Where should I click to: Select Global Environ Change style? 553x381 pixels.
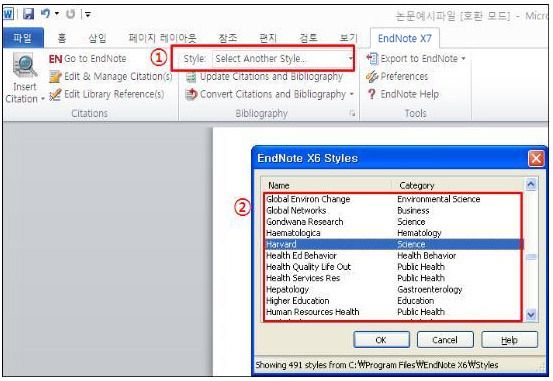tap(392, 199)
